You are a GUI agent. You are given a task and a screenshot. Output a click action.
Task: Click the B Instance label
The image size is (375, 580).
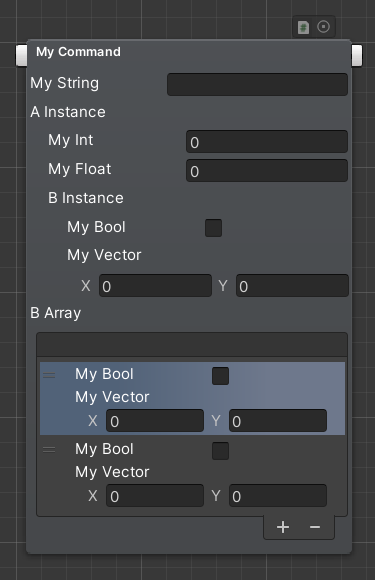(x=86, y=198)
